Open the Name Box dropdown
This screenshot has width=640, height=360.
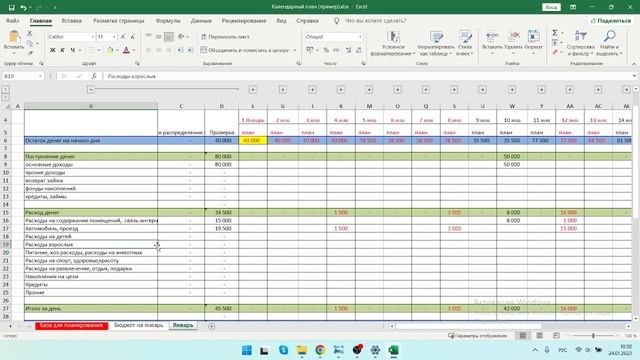(40, 76)
